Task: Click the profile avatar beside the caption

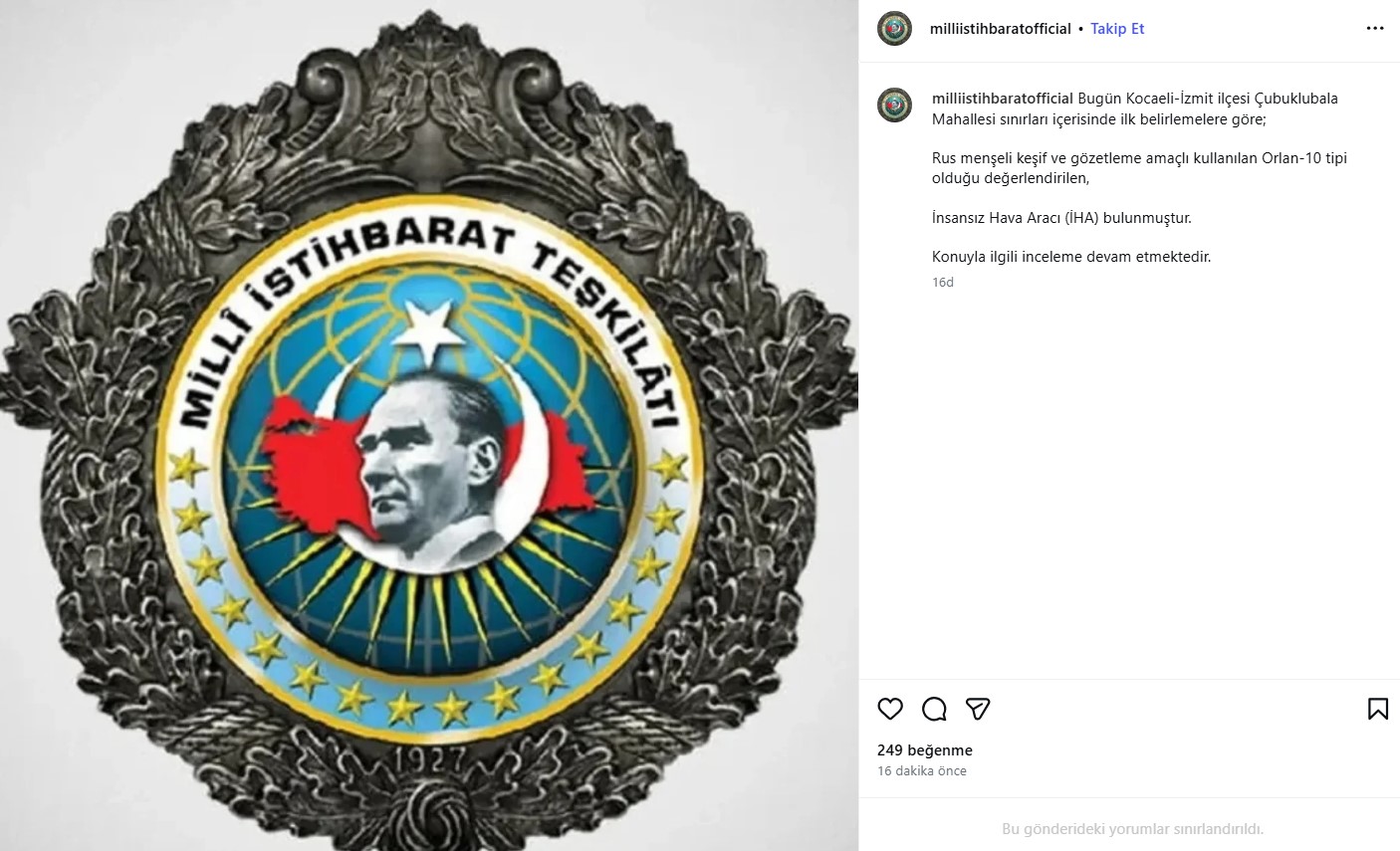Action: click(x=894, y=105)
